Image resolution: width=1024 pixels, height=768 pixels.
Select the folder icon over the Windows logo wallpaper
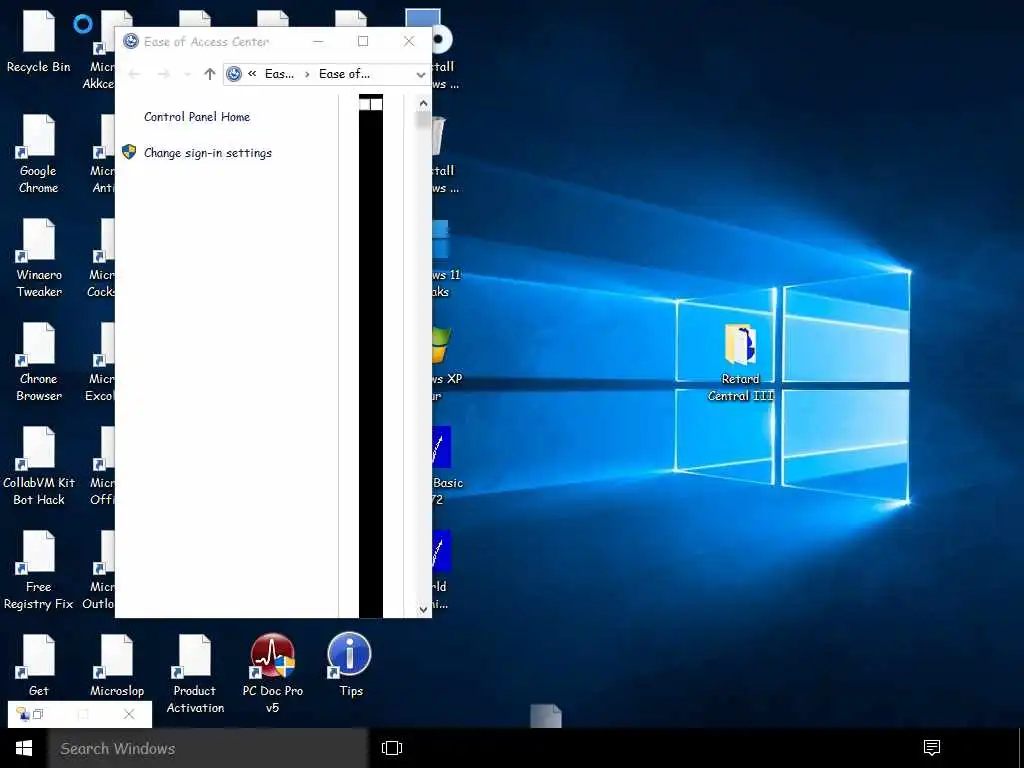(741, 362)
